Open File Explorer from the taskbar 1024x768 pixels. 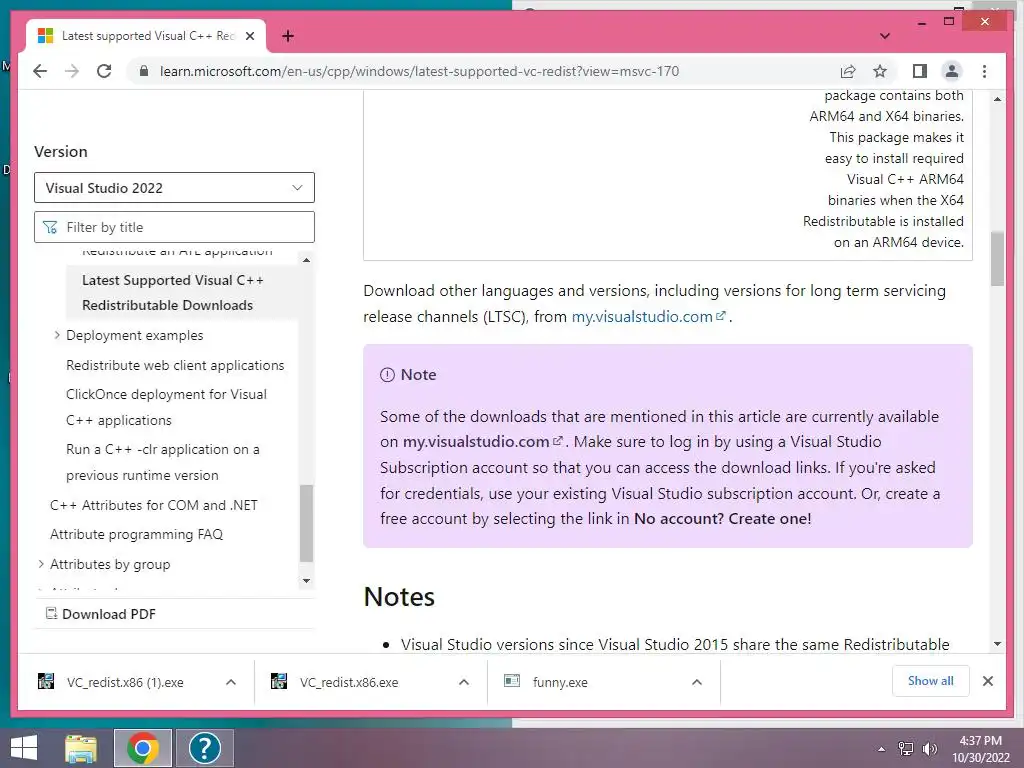coord(82,748)
